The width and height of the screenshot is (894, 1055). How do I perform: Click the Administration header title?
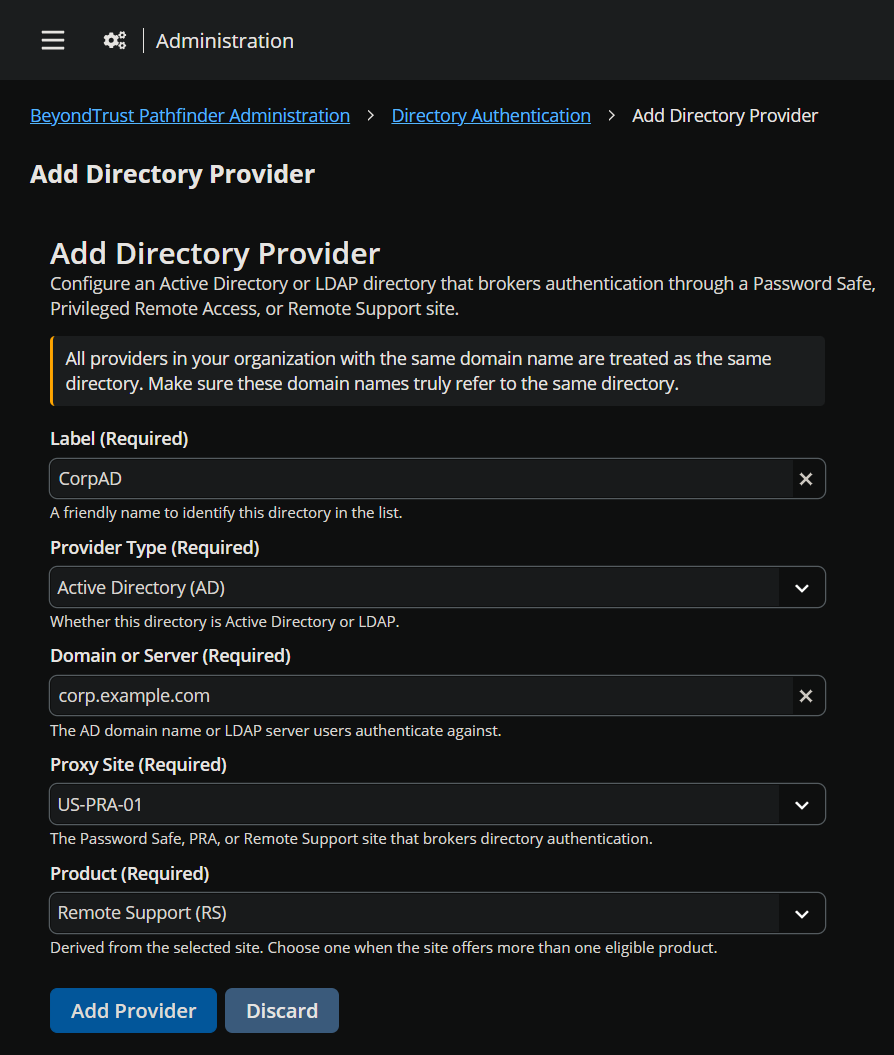pyautogui.click(x=225, y=41)
